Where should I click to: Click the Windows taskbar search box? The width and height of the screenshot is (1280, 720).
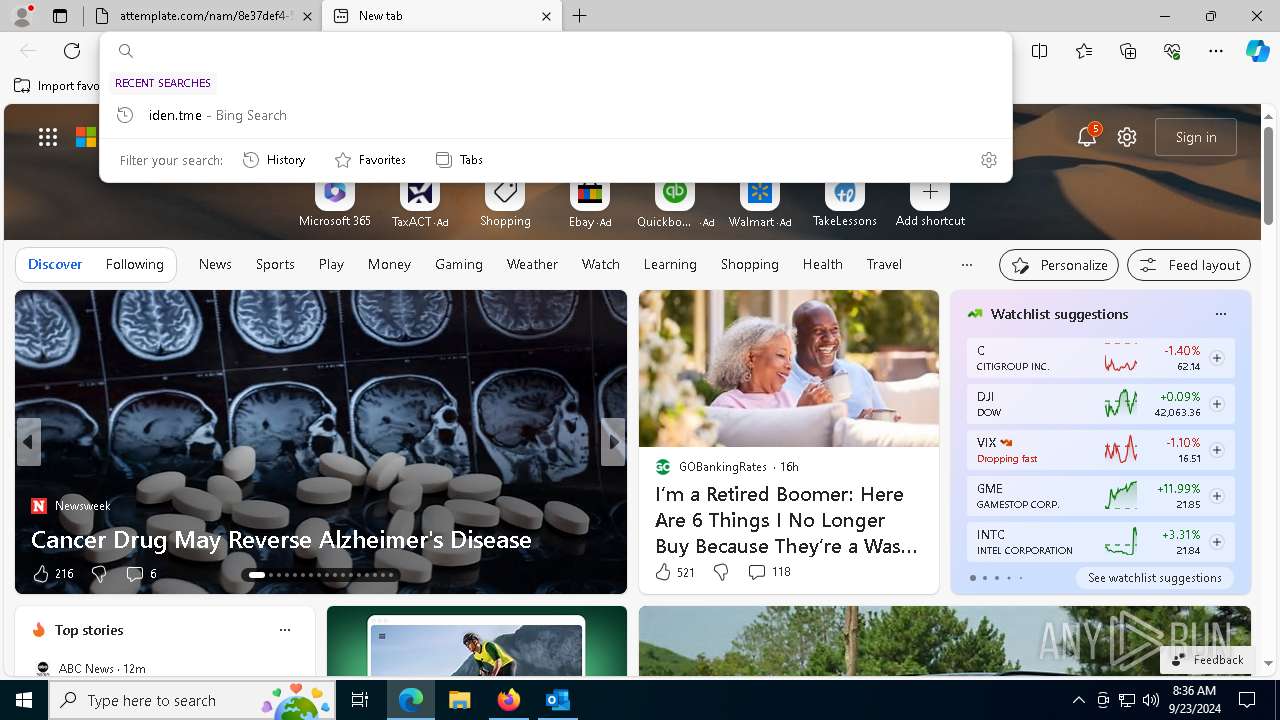(x=192, y=700)
